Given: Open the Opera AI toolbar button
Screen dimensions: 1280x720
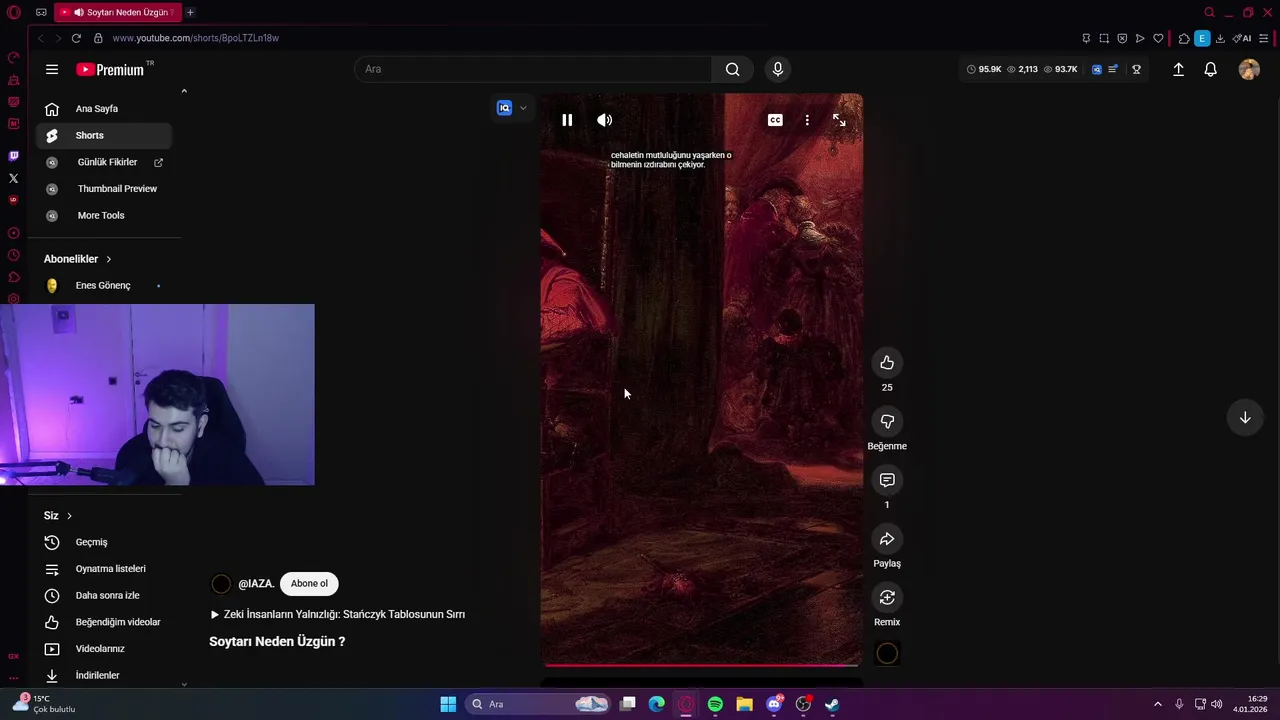Looking at the screenshot, I should (x=1242, y=38).
